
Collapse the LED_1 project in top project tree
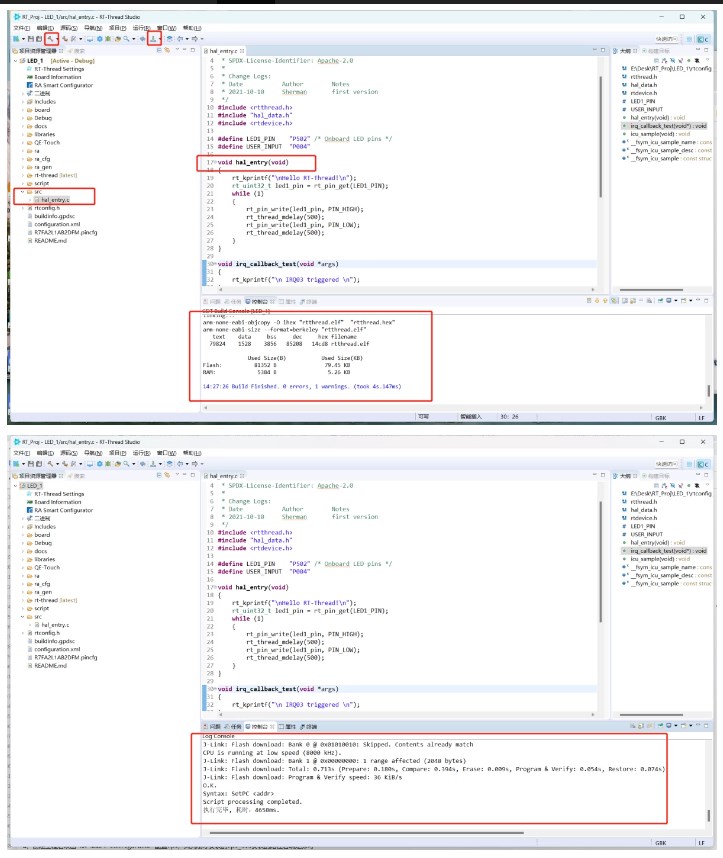(x=15, y=61)
